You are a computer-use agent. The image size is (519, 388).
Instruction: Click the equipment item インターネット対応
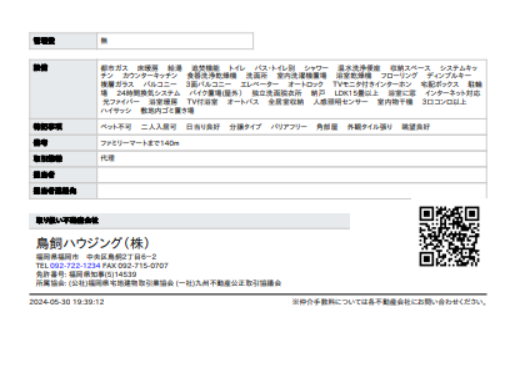[x=453, y=93]
